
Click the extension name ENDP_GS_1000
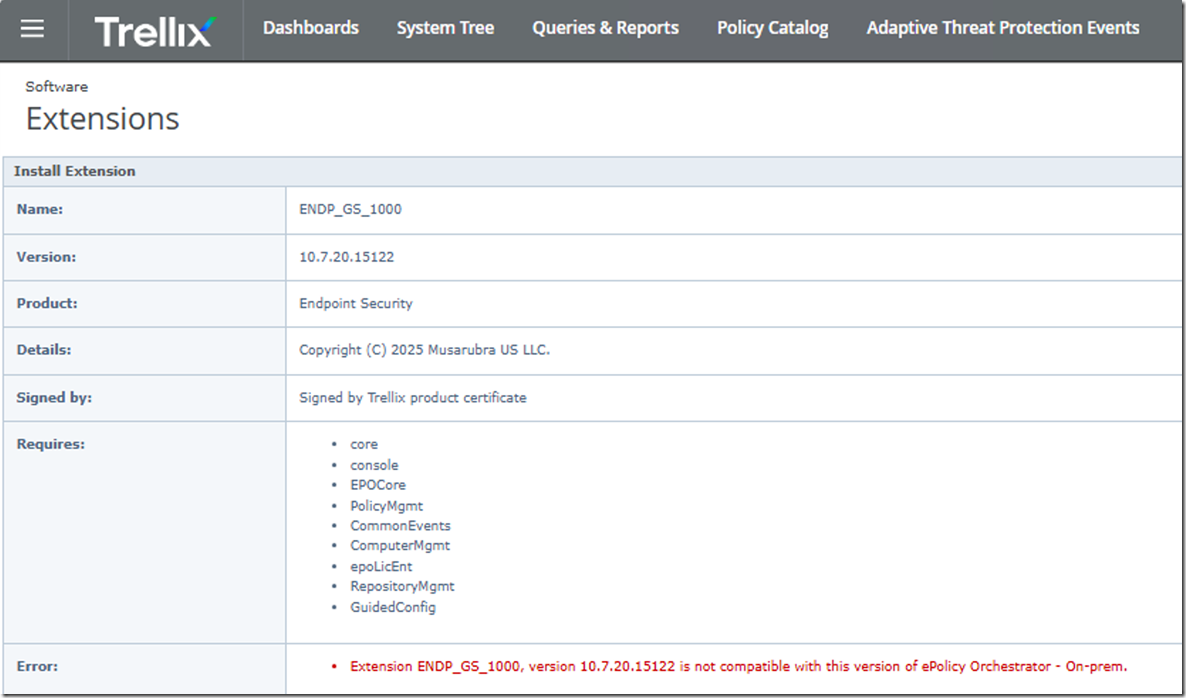pos(350,210)
